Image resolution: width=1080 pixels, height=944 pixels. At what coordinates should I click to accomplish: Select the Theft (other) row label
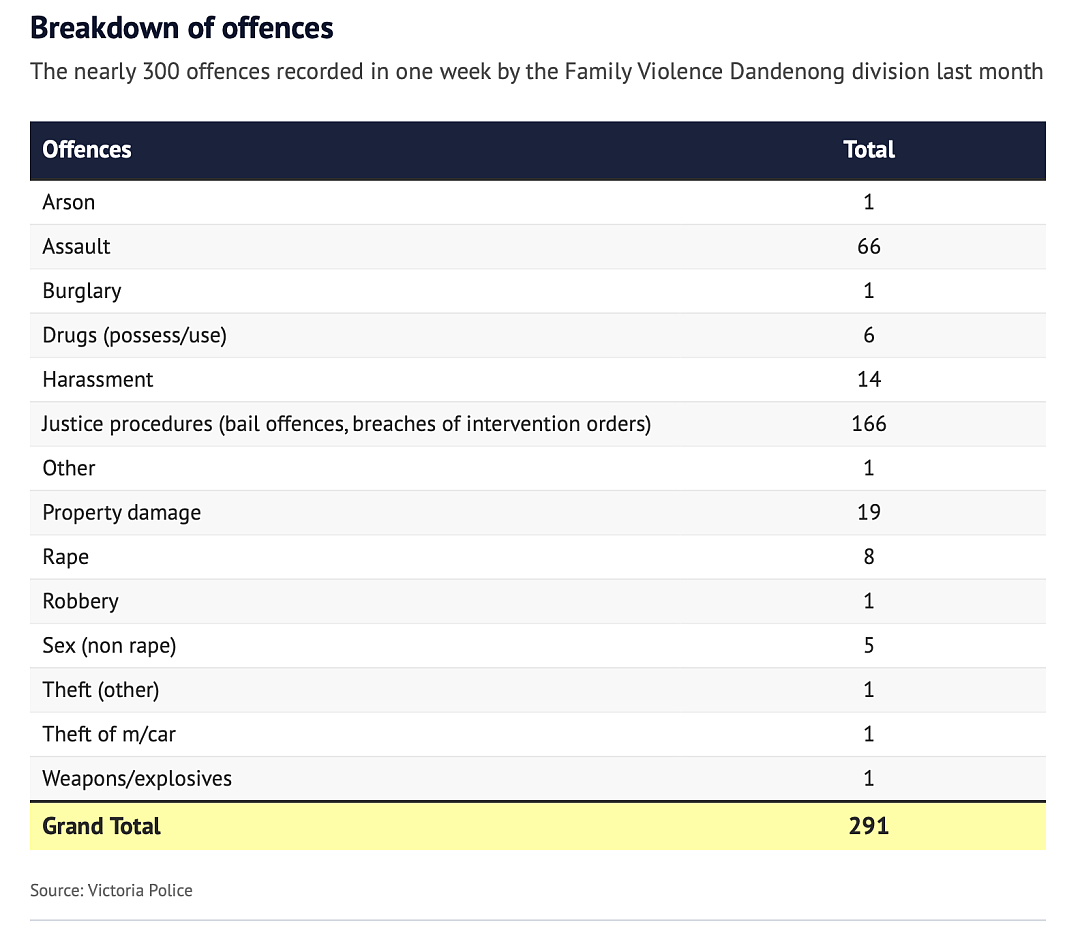tap(101, 690)
